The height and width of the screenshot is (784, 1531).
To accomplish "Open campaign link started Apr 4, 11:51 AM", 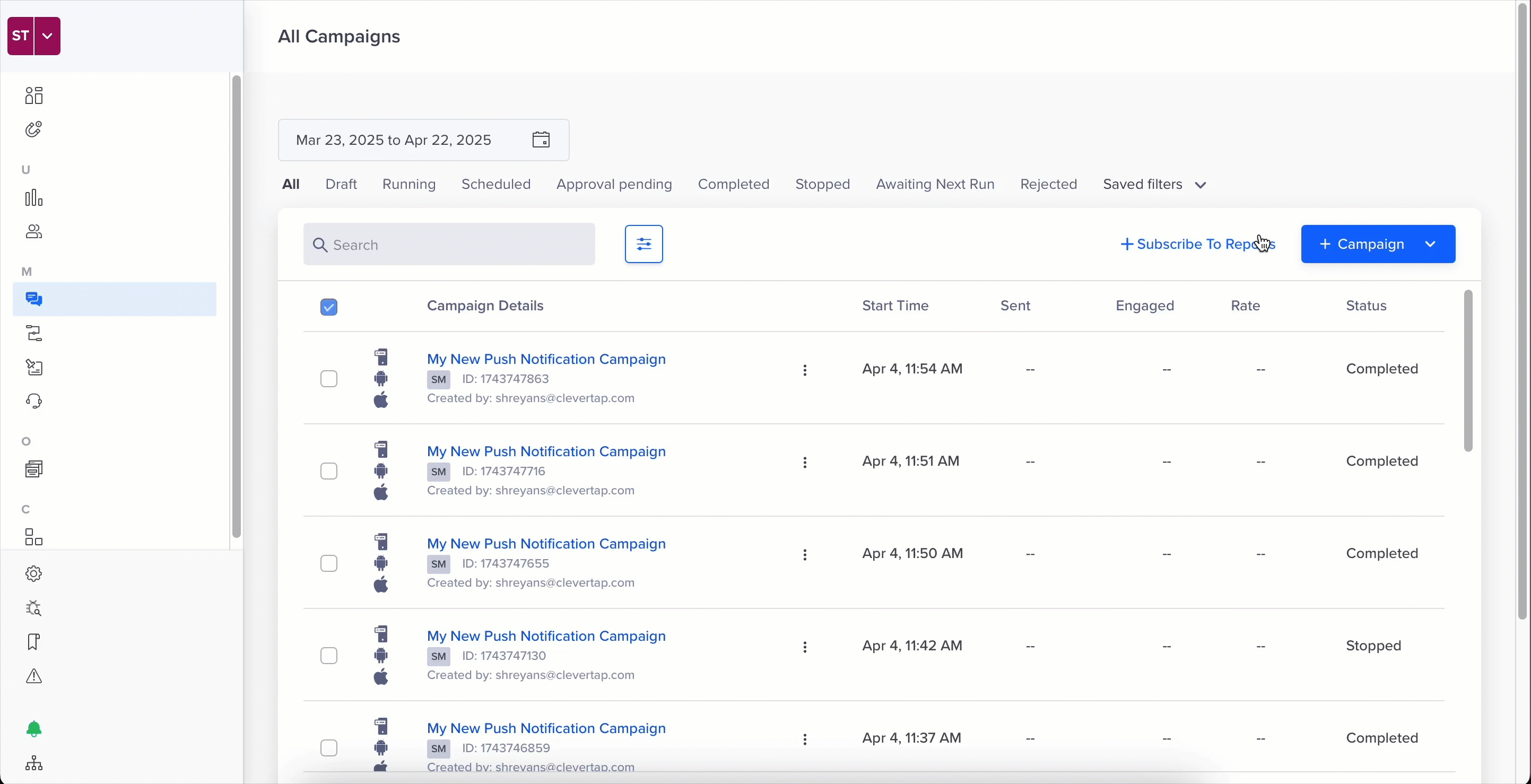I will click(x=546, y=451).
